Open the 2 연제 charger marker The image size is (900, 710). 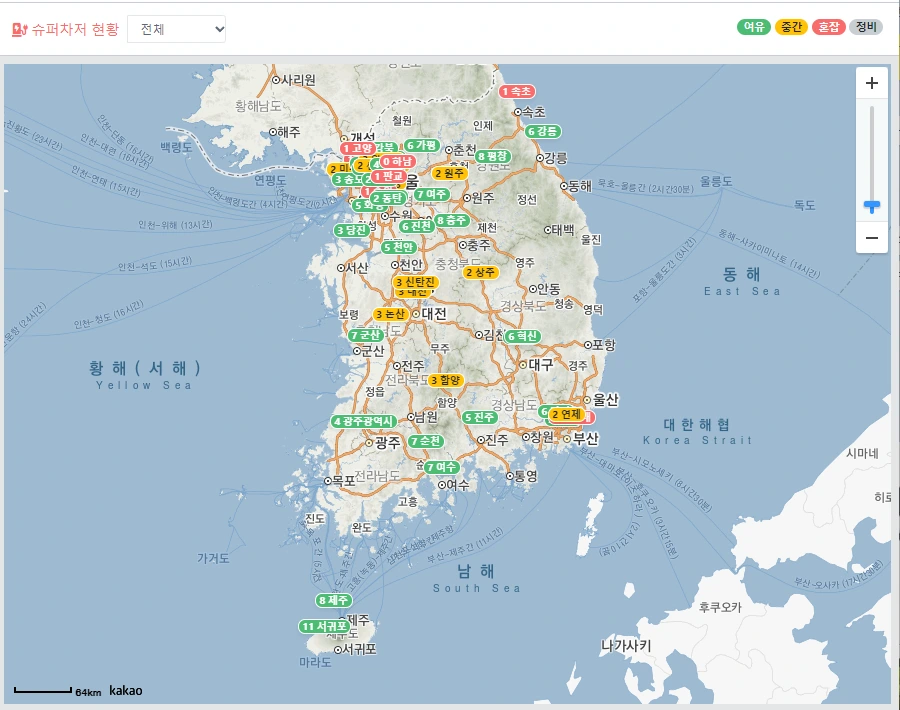567,414
